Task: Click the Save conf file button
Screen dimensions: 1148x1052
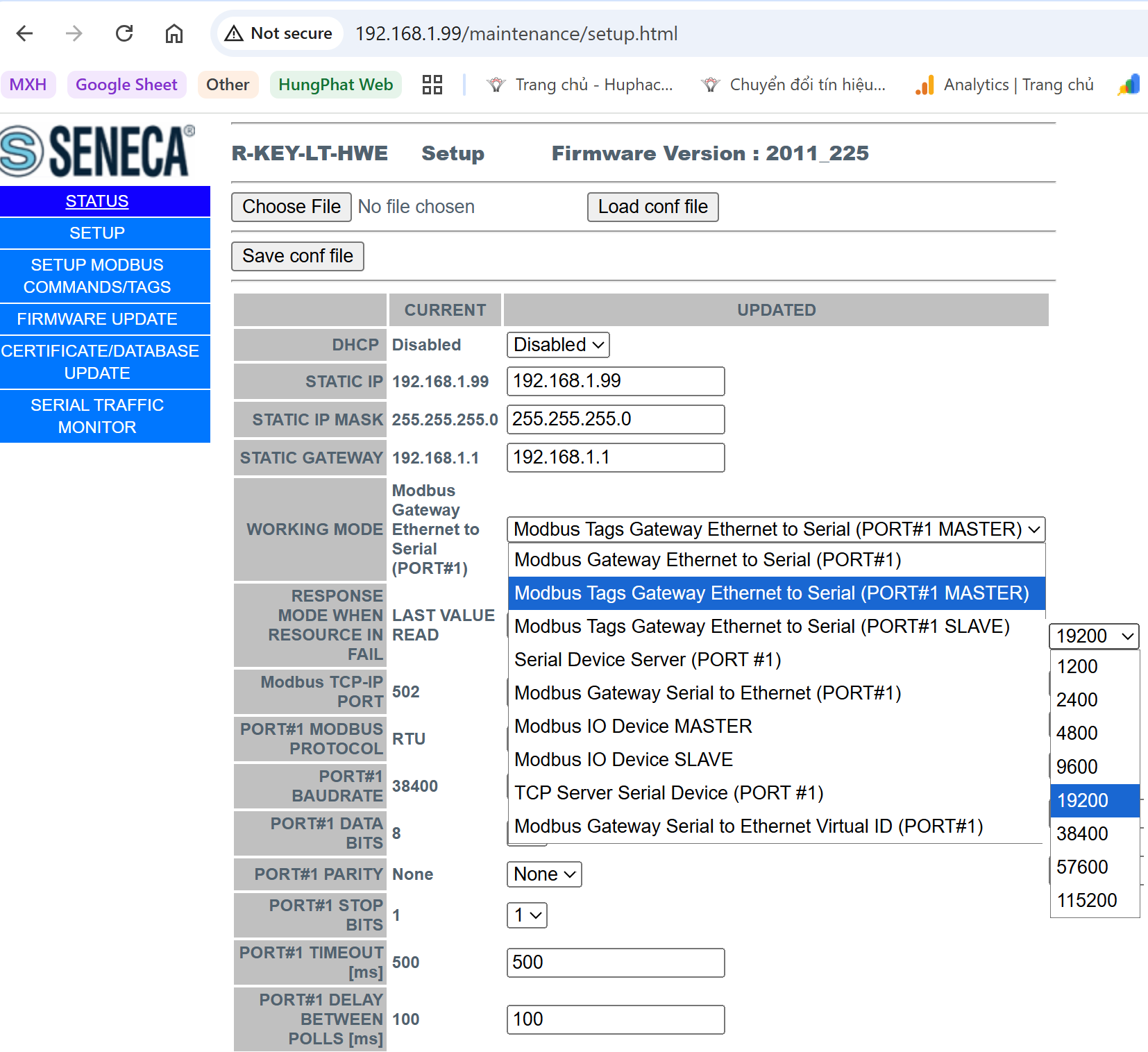Action: 298,256
